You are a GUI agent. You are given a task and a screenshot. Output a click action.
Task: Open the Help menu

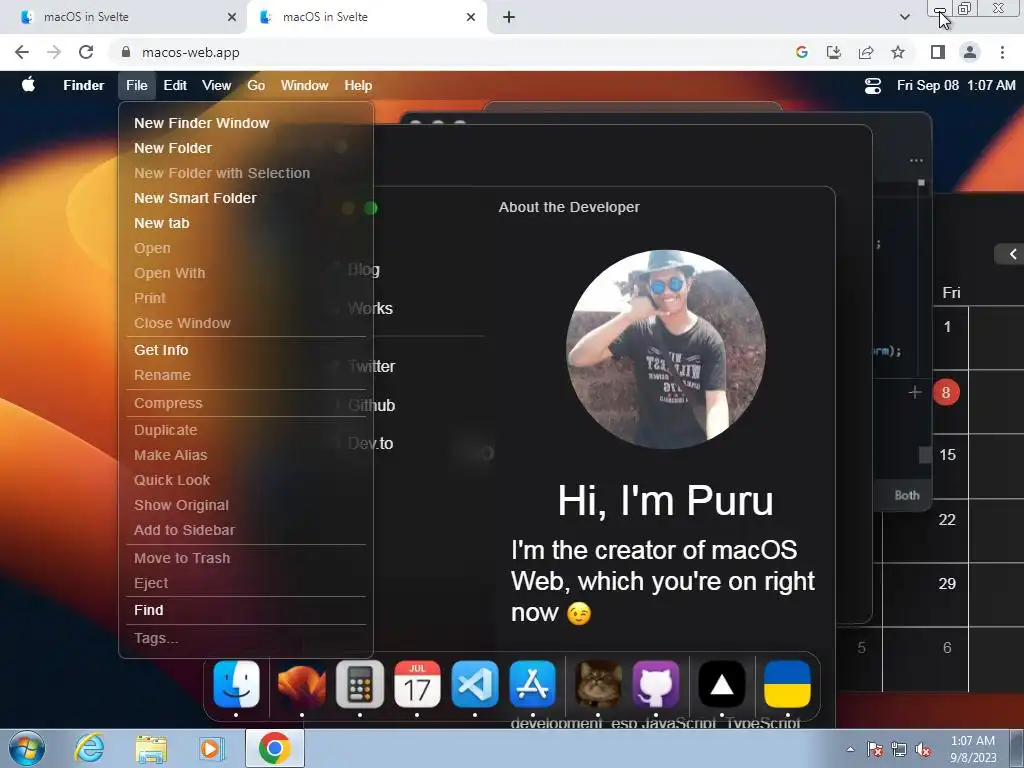(x=358, y=86)
